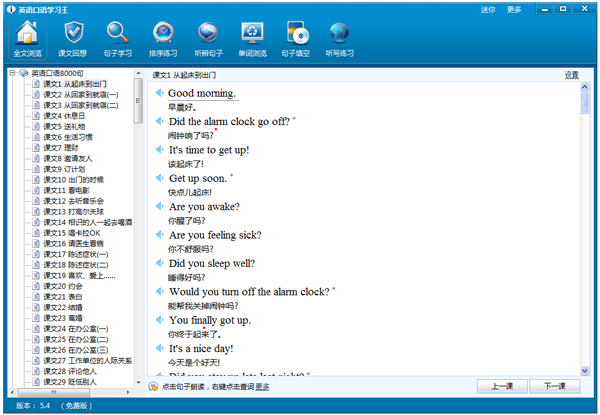The width and height of the screenshot is (600, 415).
Task: Play audio for 'Would you turn off the alarm clock?'
Action: [x=160, y=291]
